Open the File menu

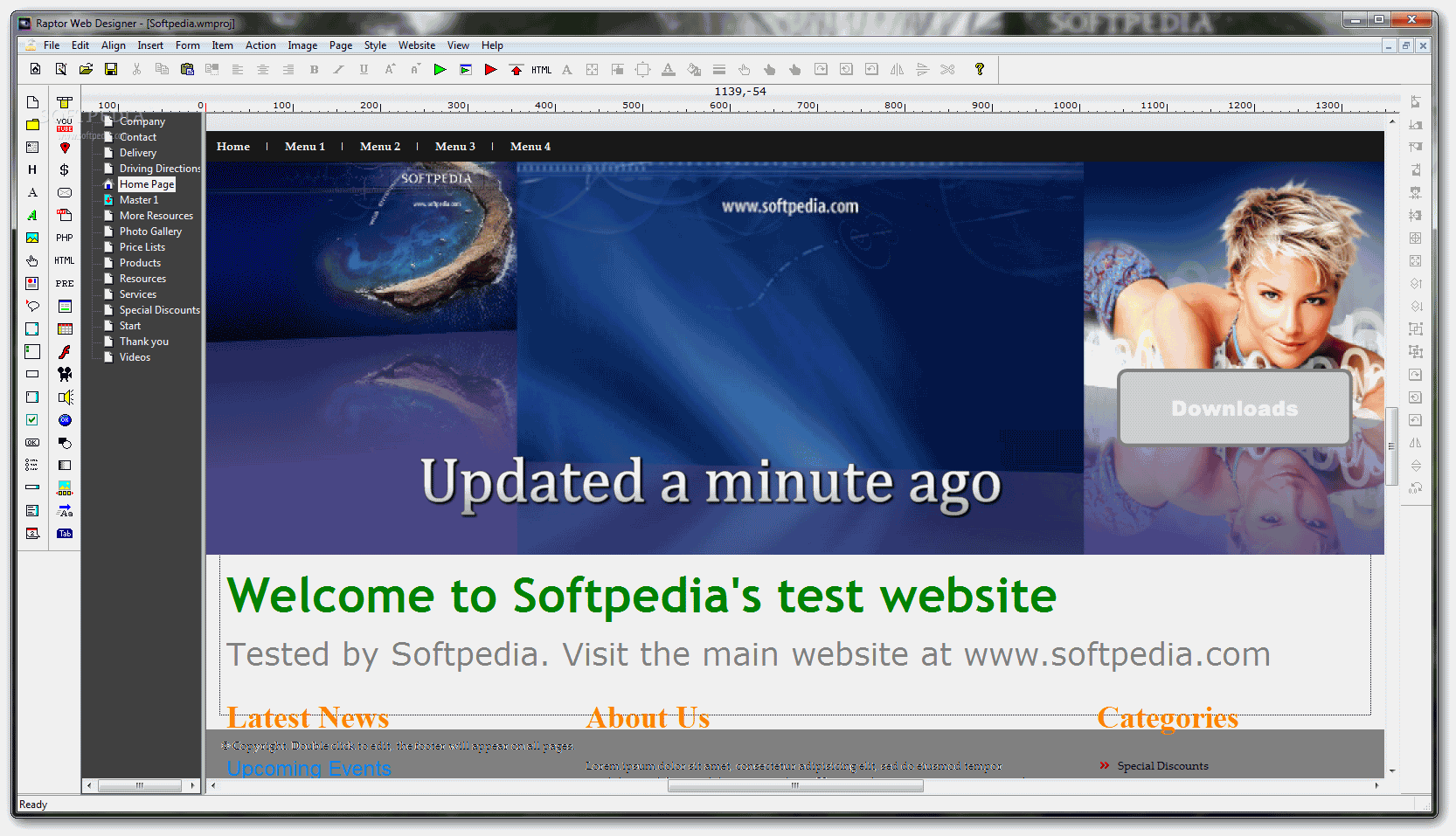pos(52,45)
